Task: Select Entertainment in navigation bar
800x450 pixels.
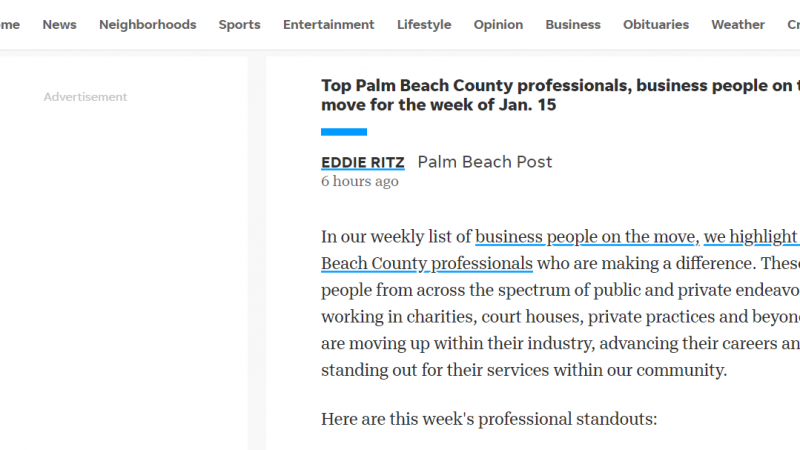Action: (329, 24)
